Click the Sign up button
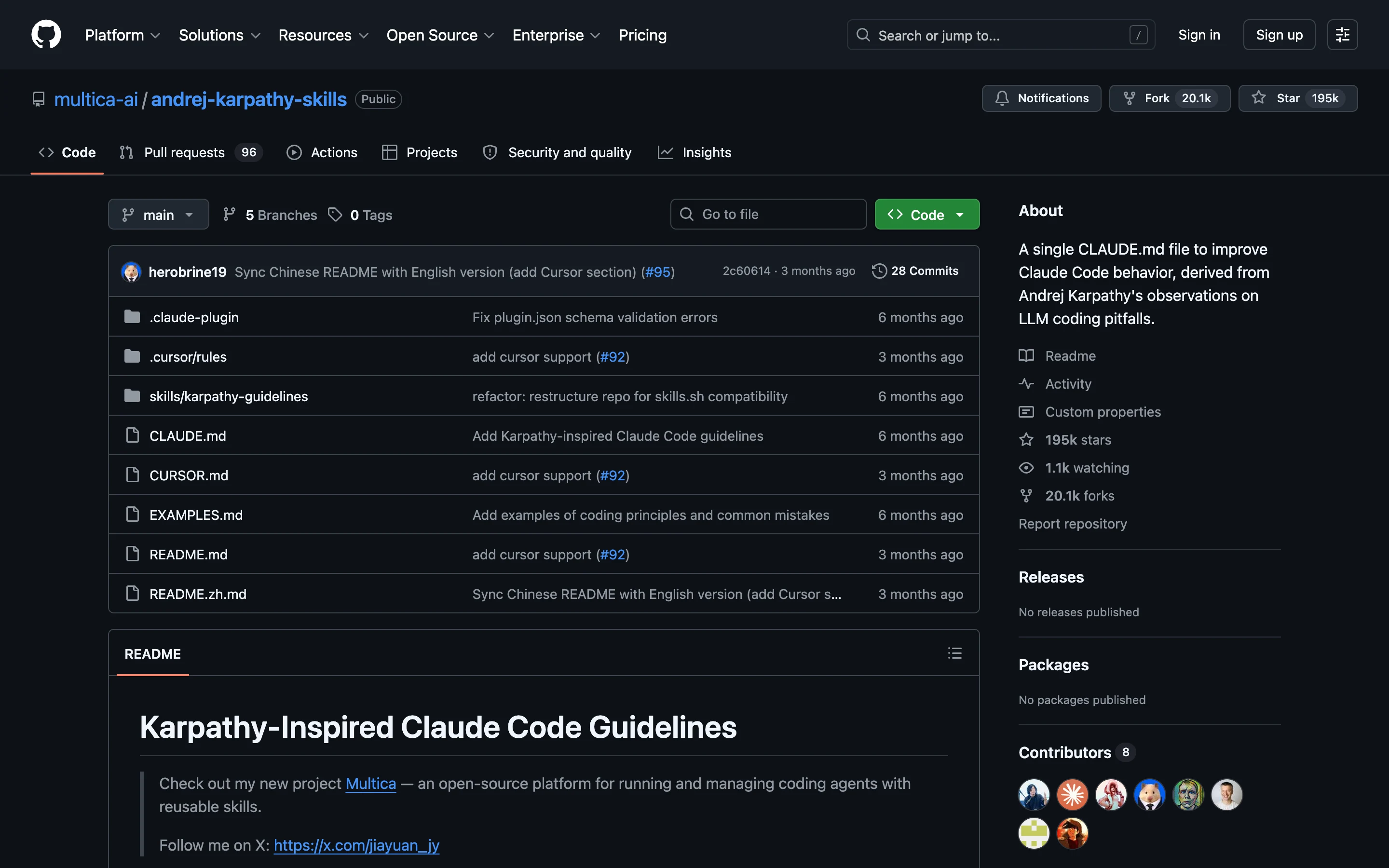Viewport: 1389px width, 868px height. click(1279, 35)
